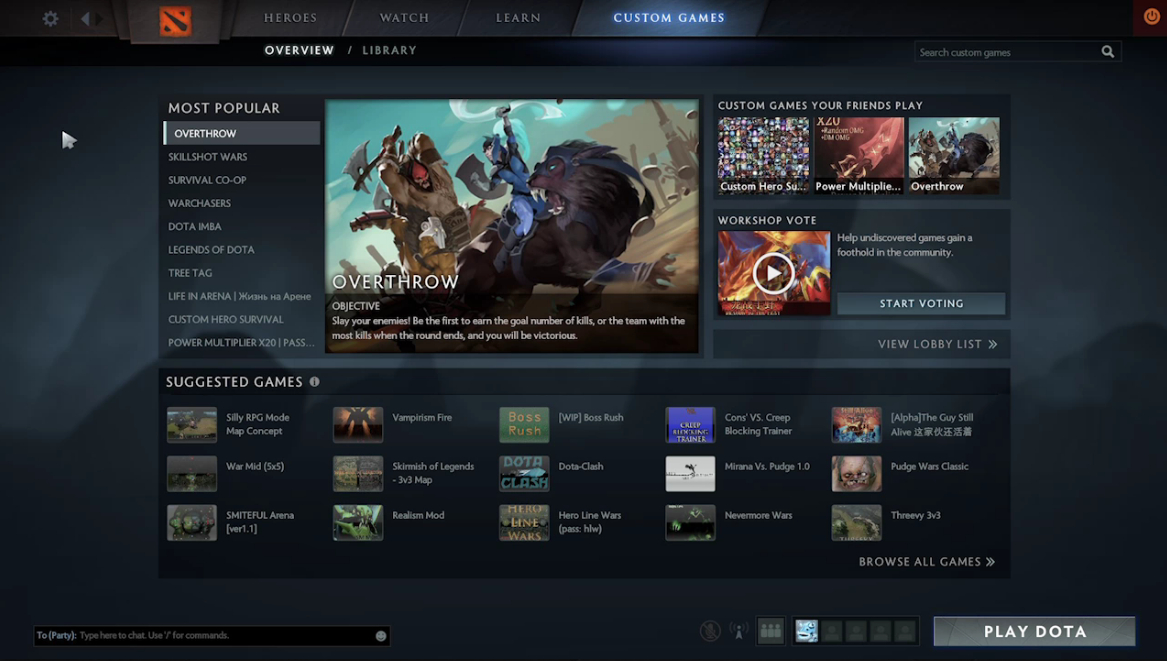This screenshot has width=1167, height=661.
Task: Toggle the voice broadcast icon
Action: point(739,631)
